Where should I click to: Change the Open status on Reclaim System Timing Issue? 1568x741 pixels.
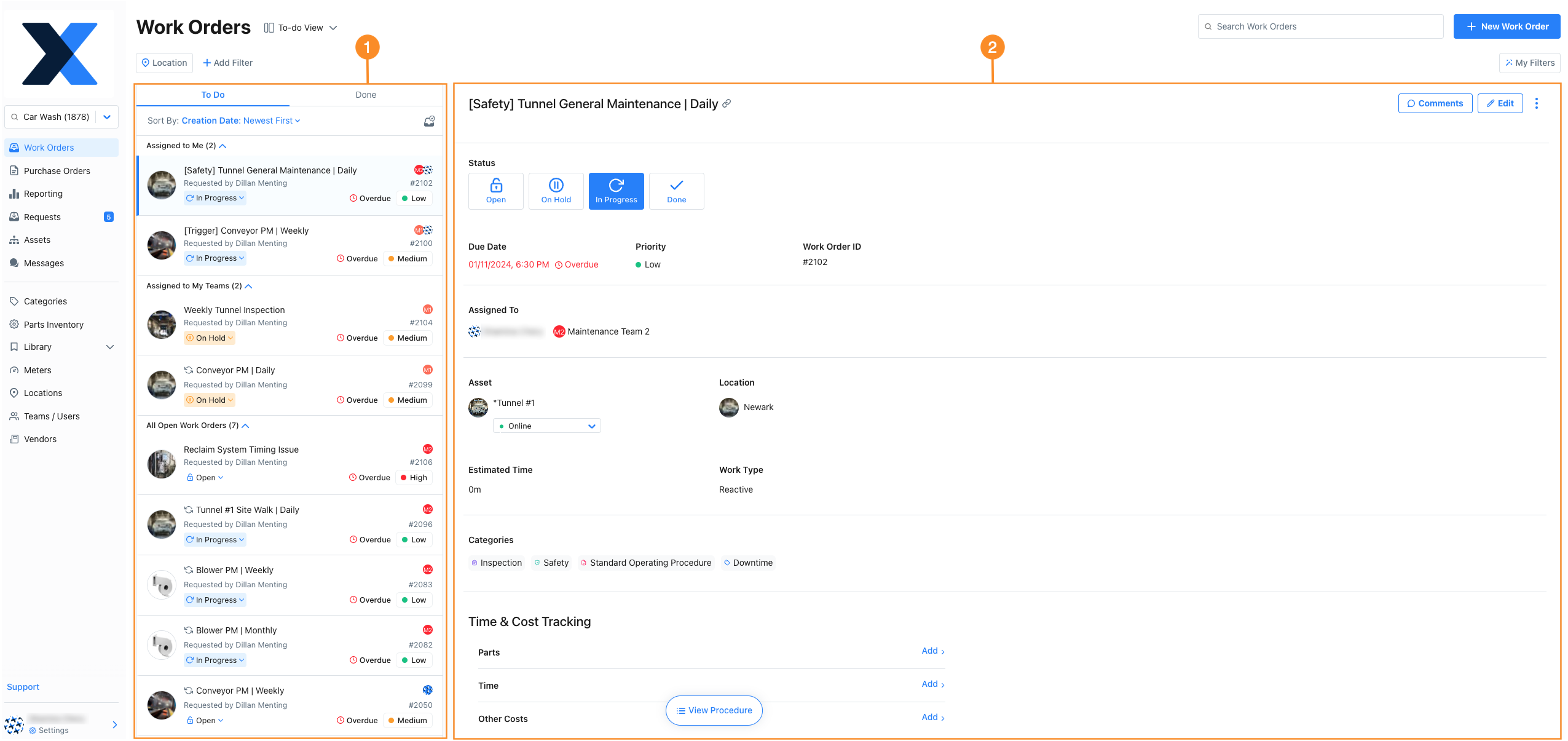pyautogui.click(x=205, y=478)
